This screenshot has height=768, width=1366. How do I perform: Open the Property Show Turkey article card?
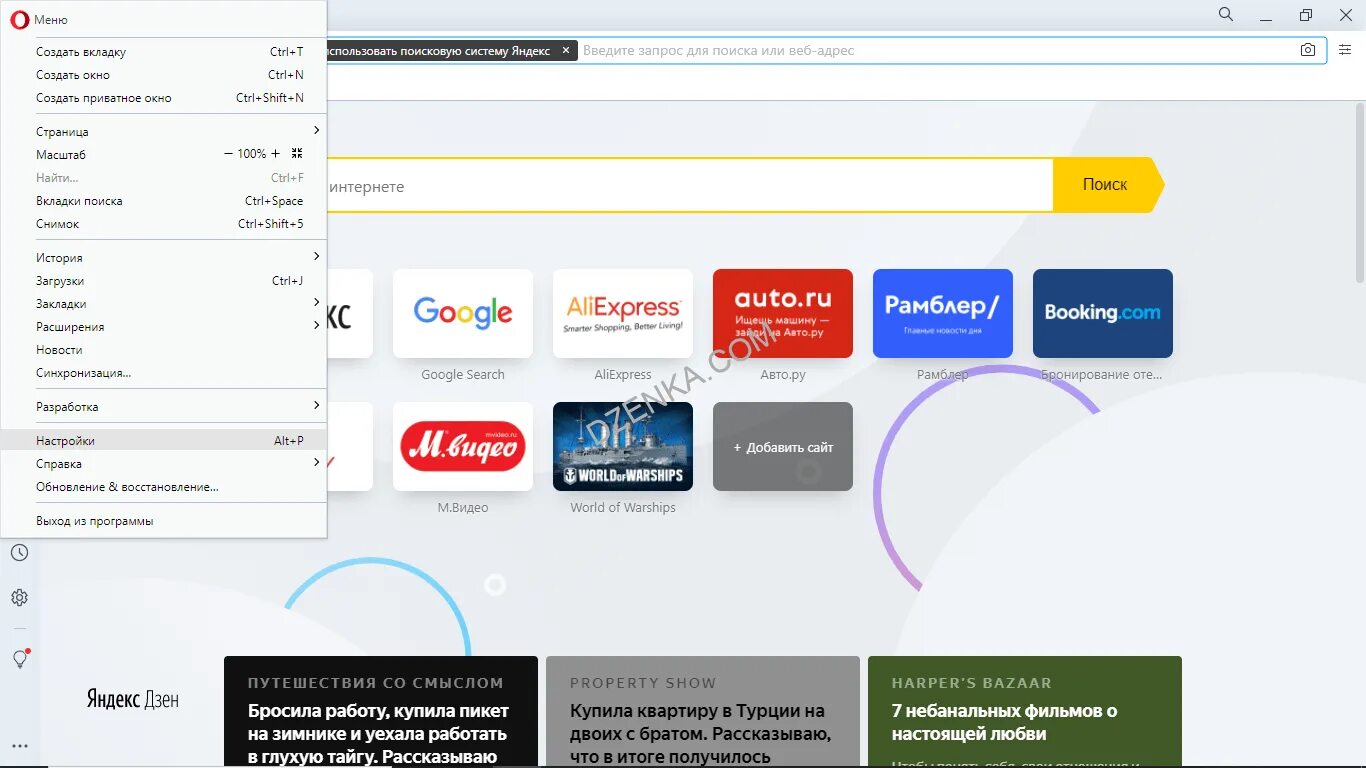coord(703,712)
